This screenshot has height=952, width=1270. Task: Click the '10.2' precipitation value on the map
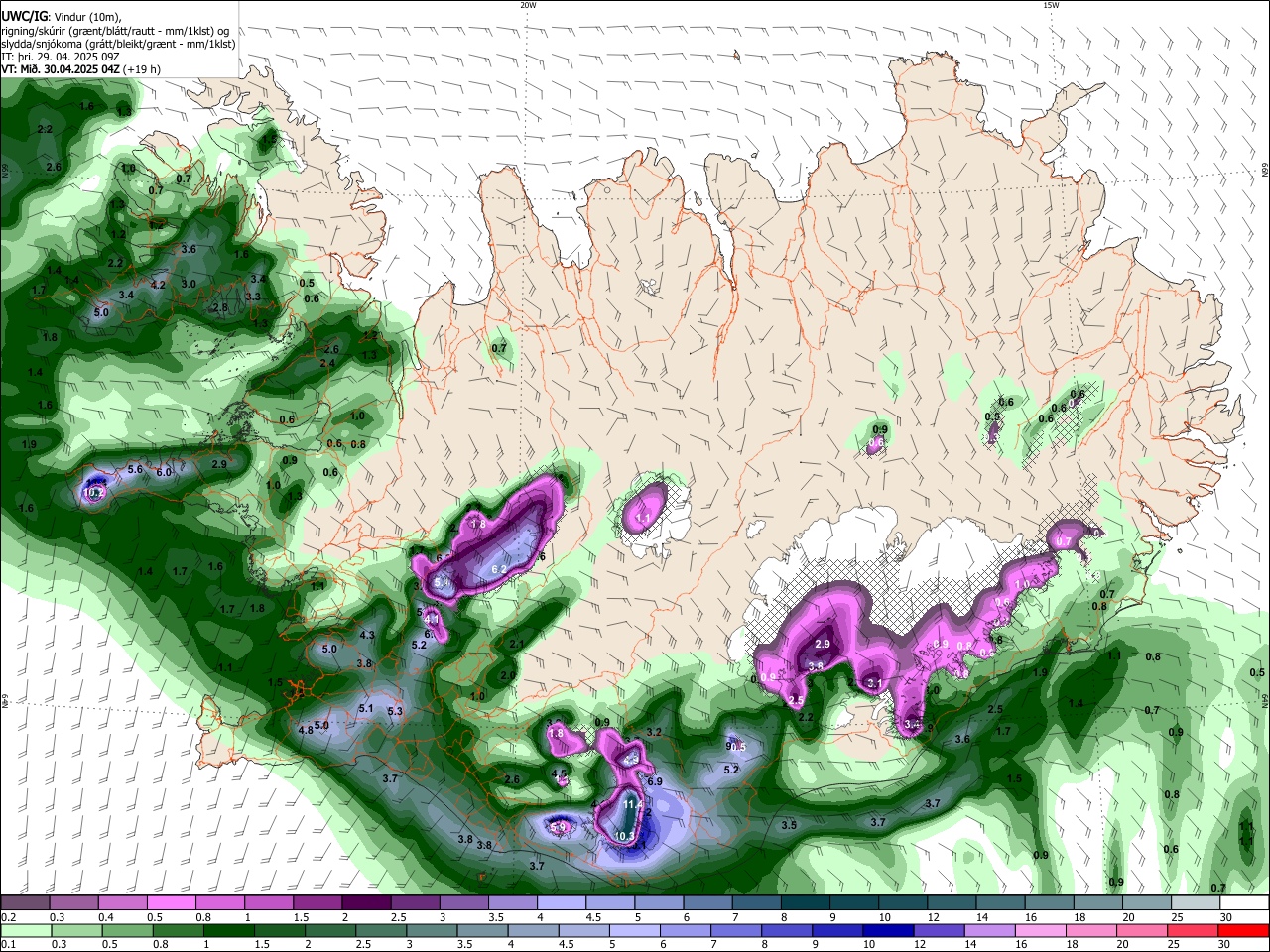pyautogui.click(x=94, y=492)
